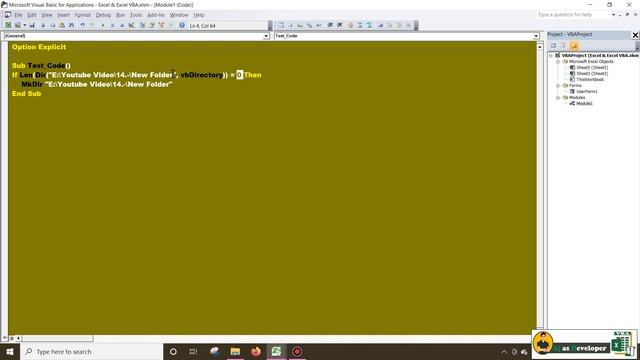The image size is (640, 360).
Task: Click View Object in Project panel
Action: (563, 46)
